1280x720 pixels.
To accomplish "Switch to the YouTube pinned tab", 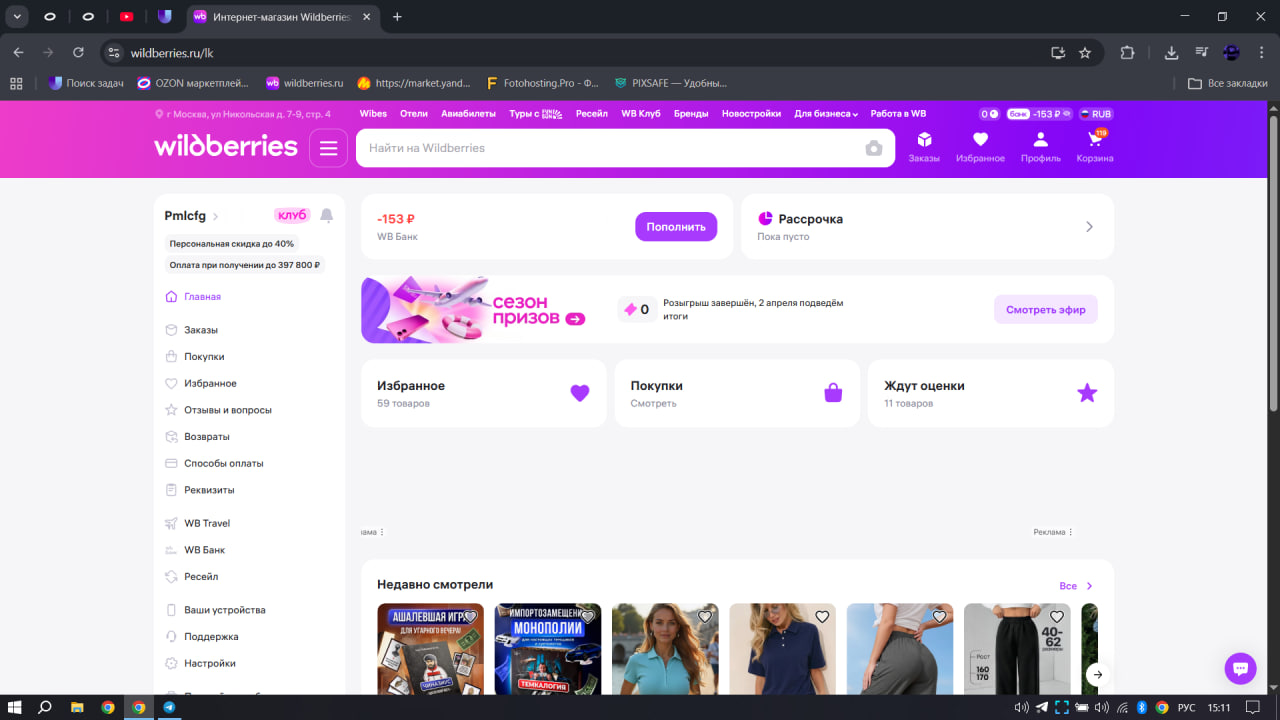I will (126, 17).
